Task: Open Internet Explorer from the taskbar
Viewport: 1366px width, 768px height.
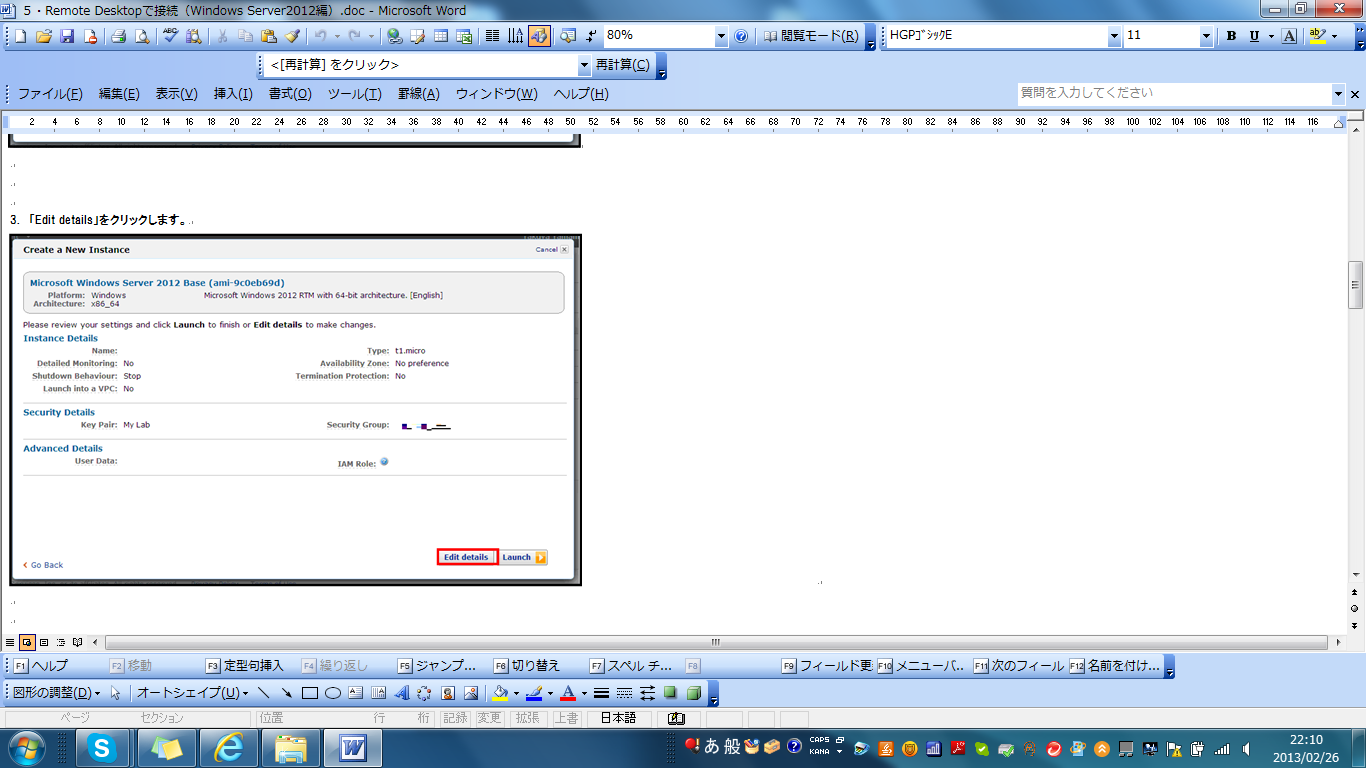Action: pyautogui.click(x=228, y=747)
